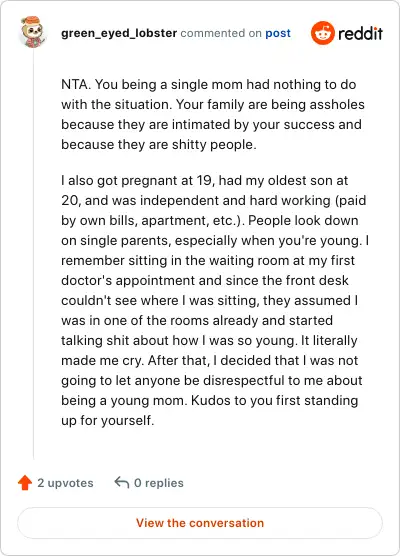
Task: Click the orange Reddit Snoo logo
Action: click(322, 33)
